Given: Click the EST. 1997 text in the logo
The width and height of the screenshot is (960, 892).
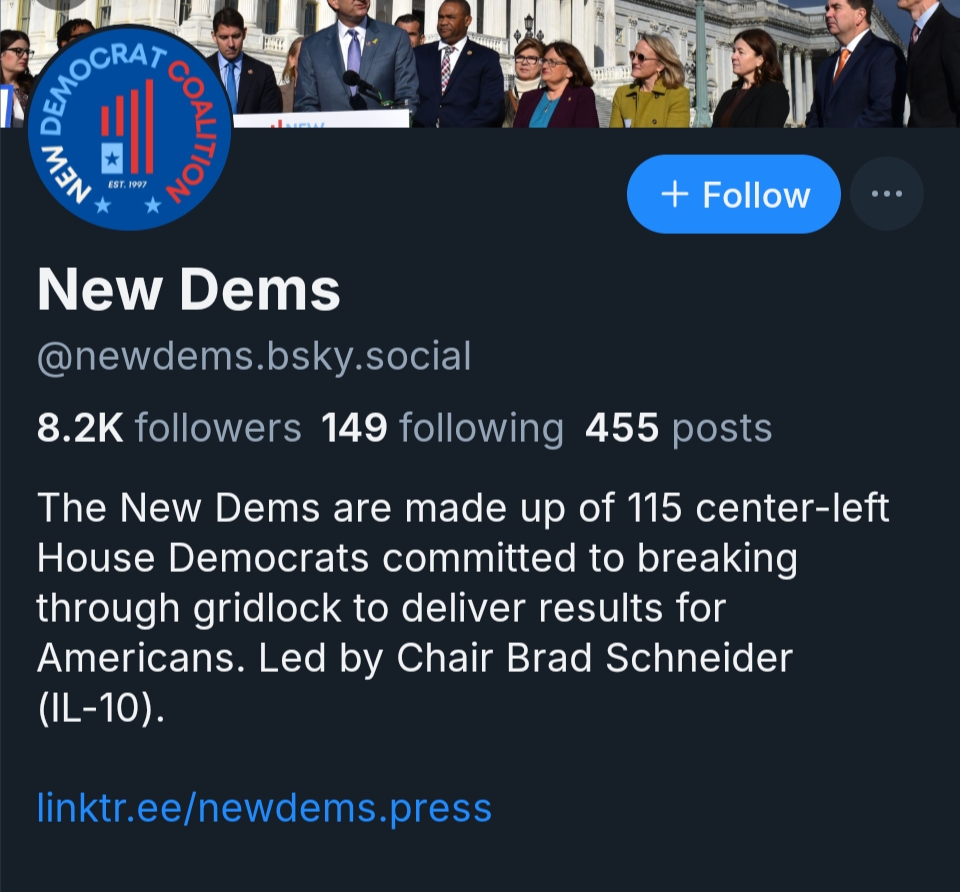Looking at the screenshot, I should 125,183.
